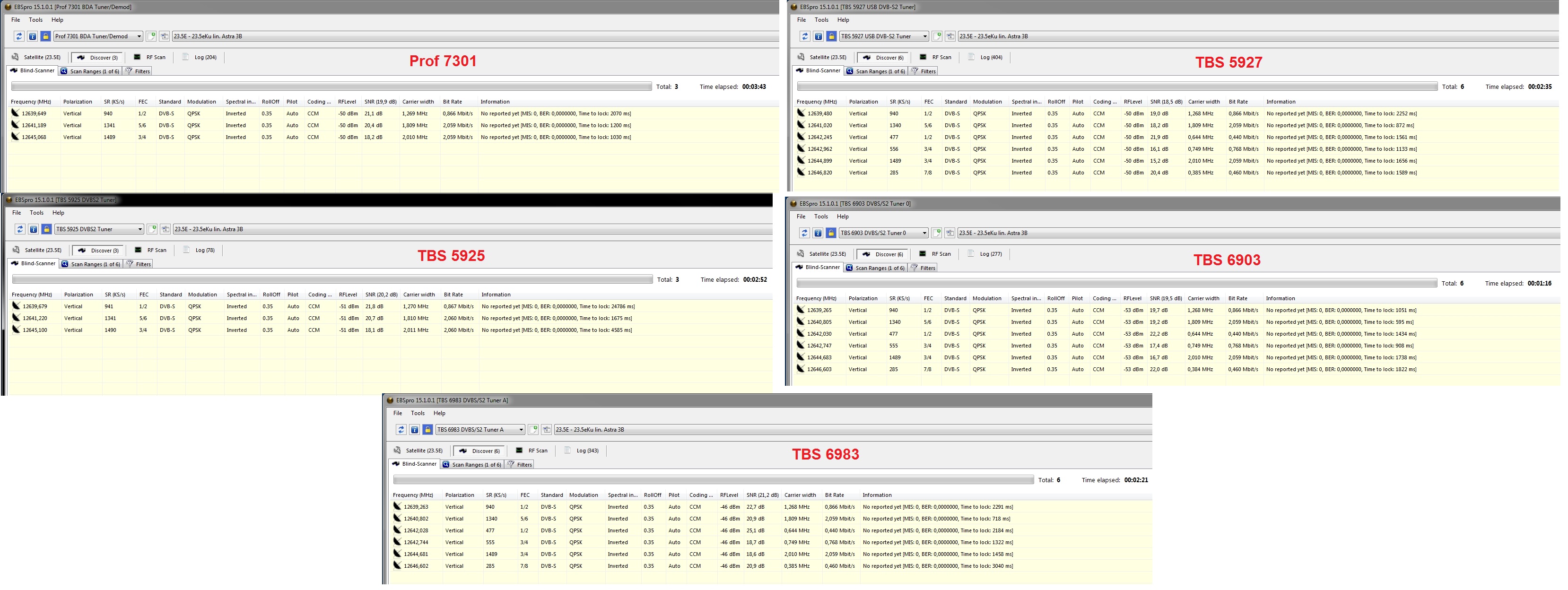The width and height of the screenshot is (1568, 590).
Task: Click refresh icon in TBS 6903 window
Action: tap(804, 233)
